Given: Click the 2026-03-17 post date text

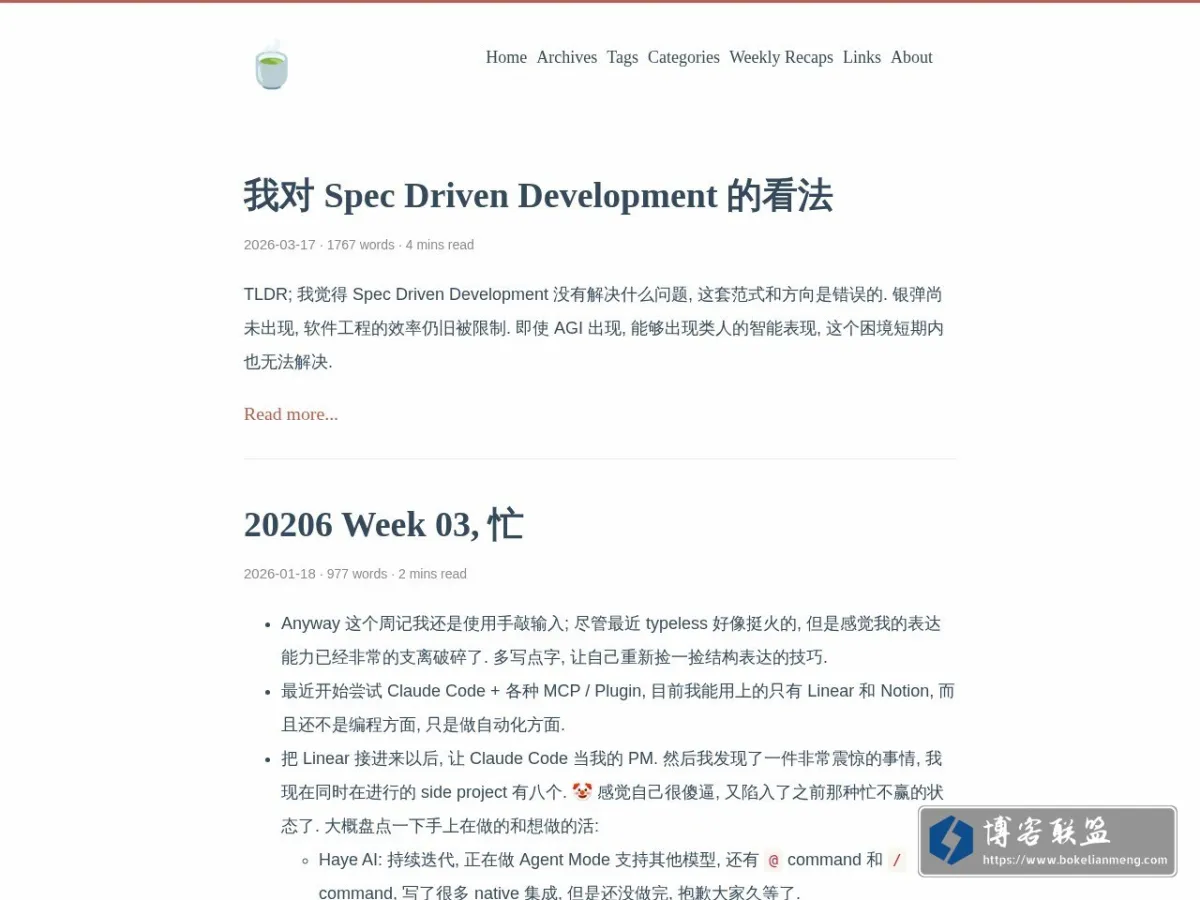Looking at the screenshot, I should (x=280, y=245).
